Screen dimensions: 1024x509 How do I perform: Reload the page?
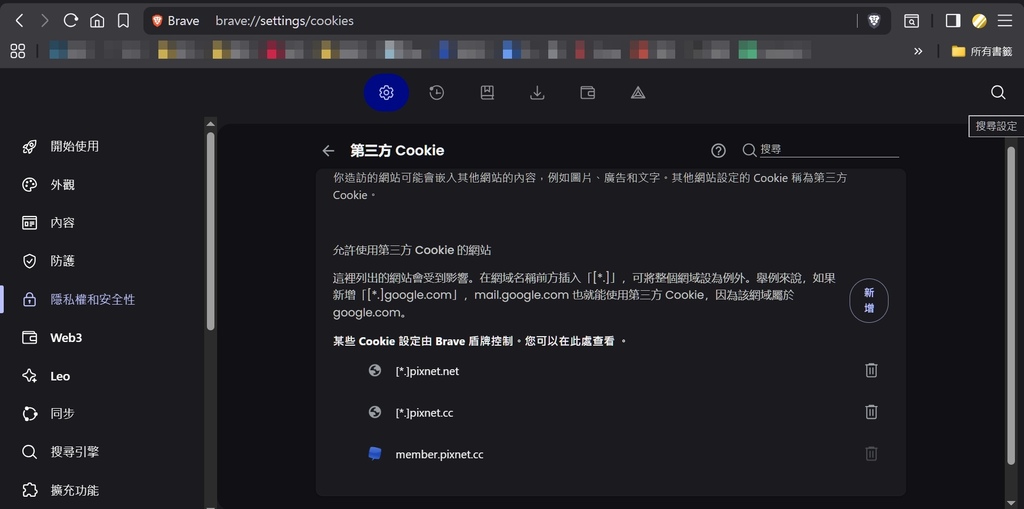point(71,21)
